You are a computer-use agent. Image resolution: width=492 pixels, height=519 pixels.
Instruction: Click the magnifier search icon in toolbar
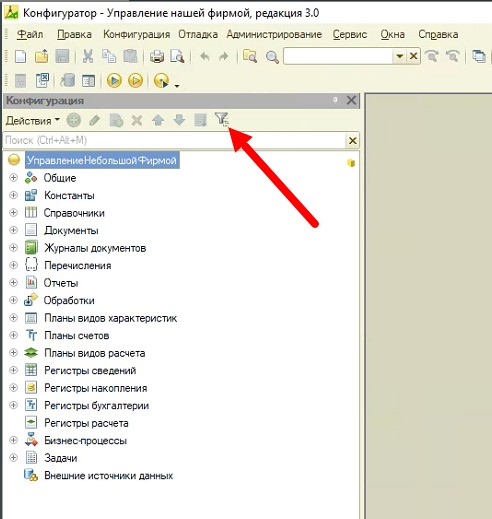coord(272,57)
